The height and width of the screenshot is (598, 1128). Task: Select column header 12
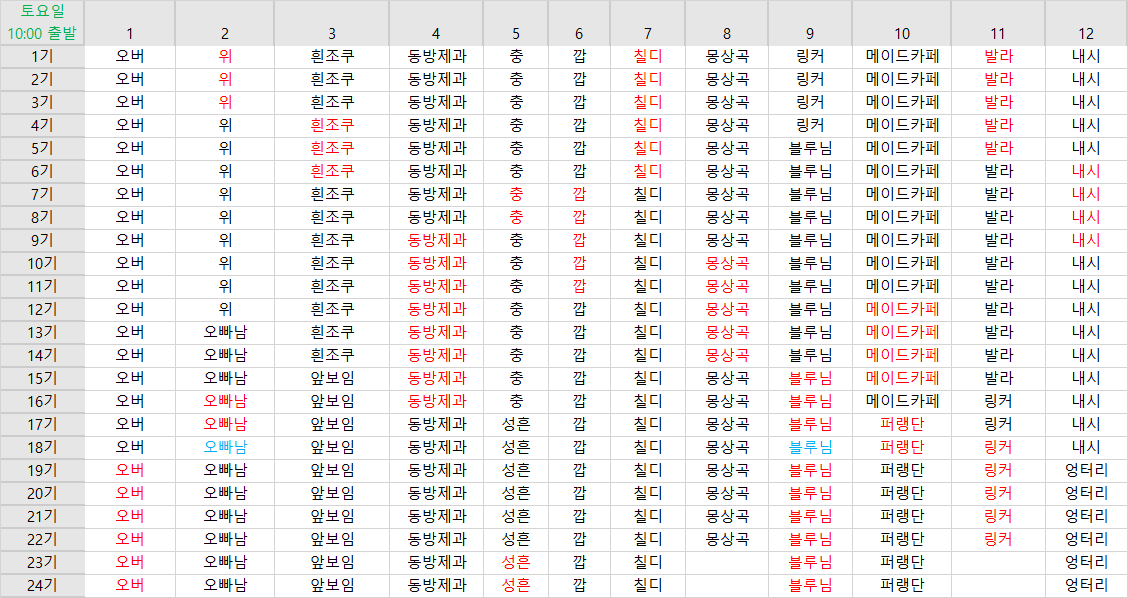click(x=1086, y=33)
